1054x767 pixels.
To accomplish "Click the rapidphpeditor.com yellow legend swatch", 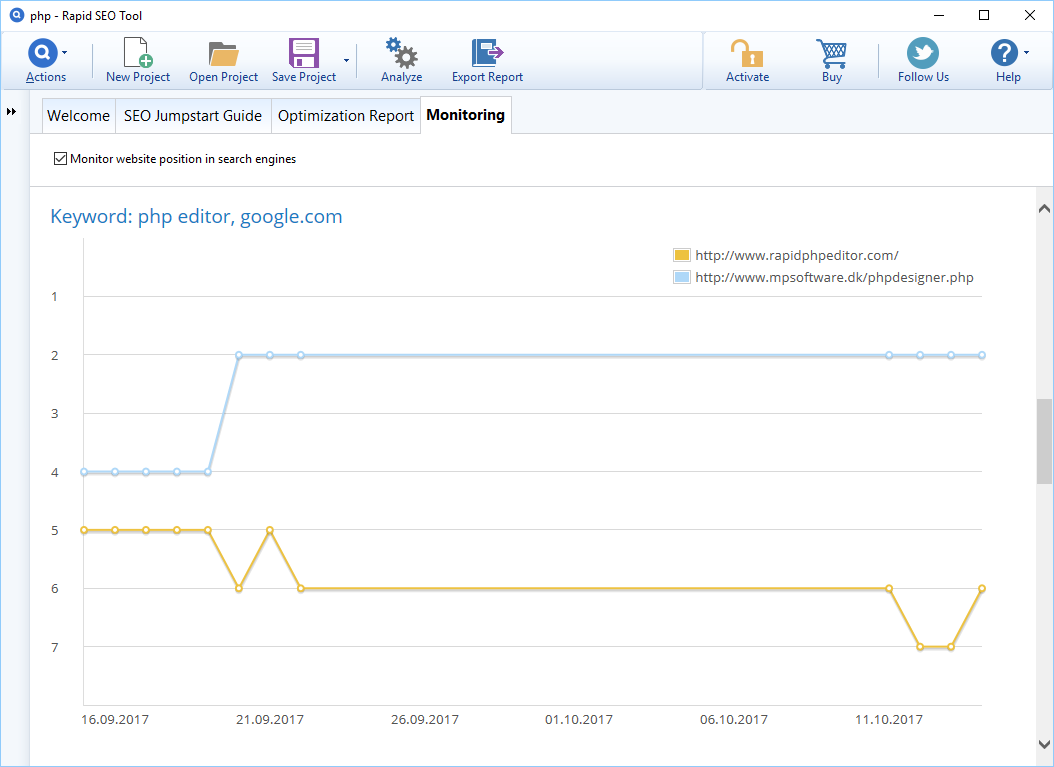I will click(682, 255).
